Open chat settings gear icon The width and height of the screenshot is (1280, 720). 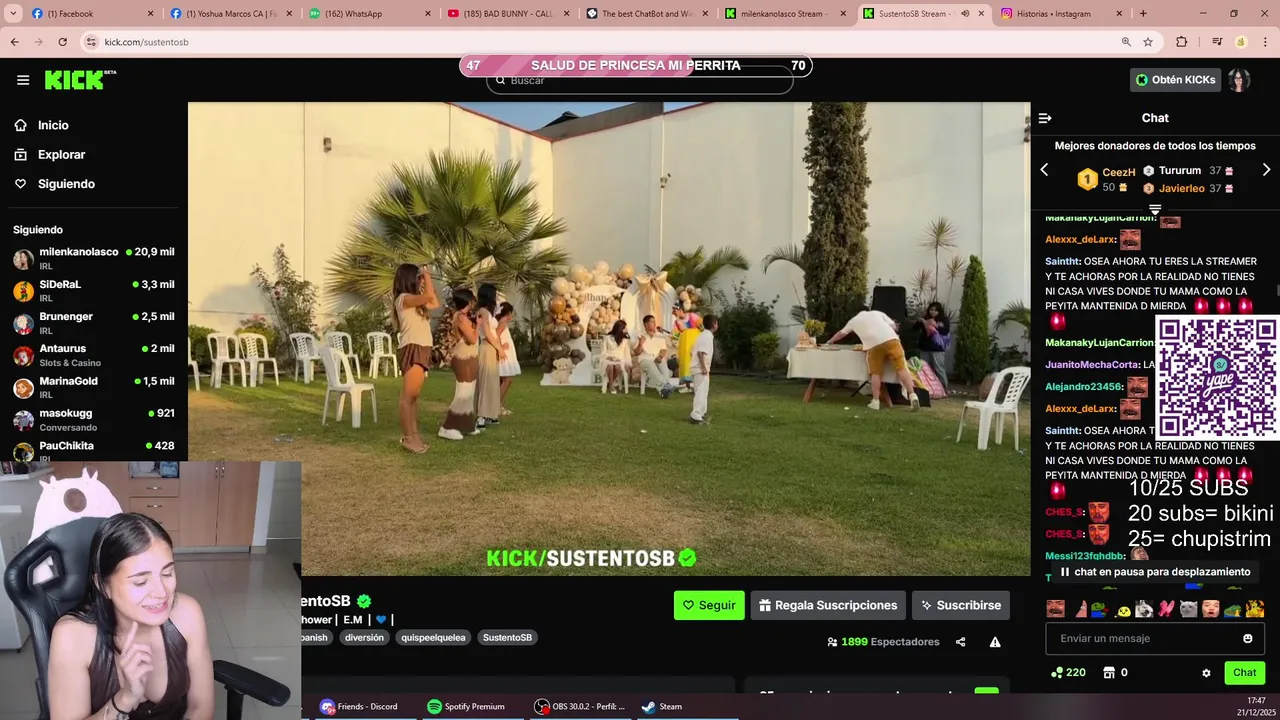pyautogui.click(x=1206, y=673)
